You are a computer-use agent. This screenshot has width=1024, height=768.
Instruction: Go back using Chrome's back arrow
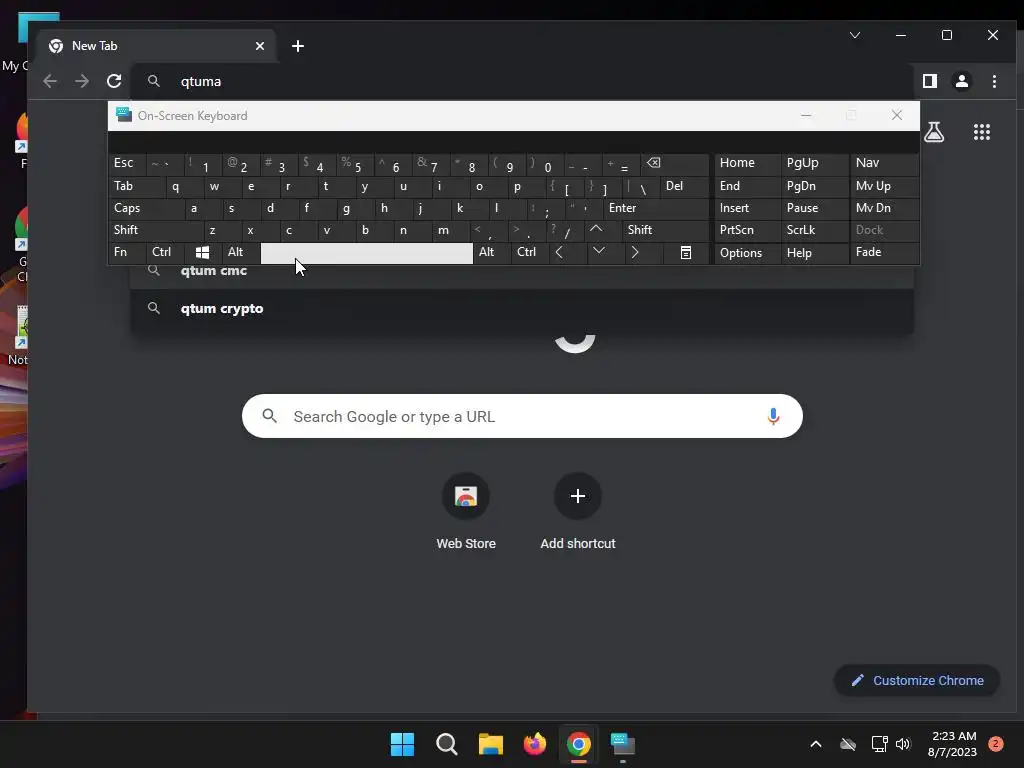pos(50,81)
